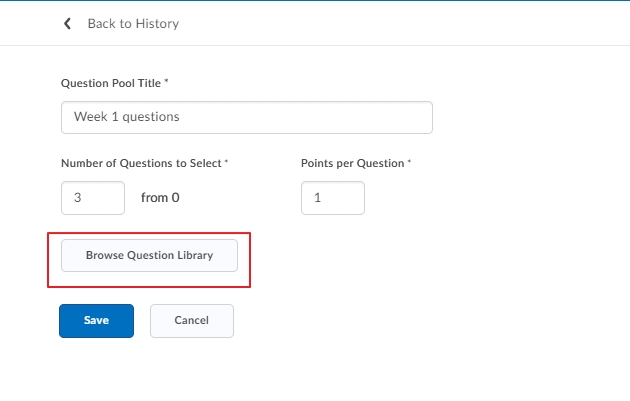The height and width of the screenshot is (401, 630).
Task: Cancel the question pool edits
Action: point(192,321)
